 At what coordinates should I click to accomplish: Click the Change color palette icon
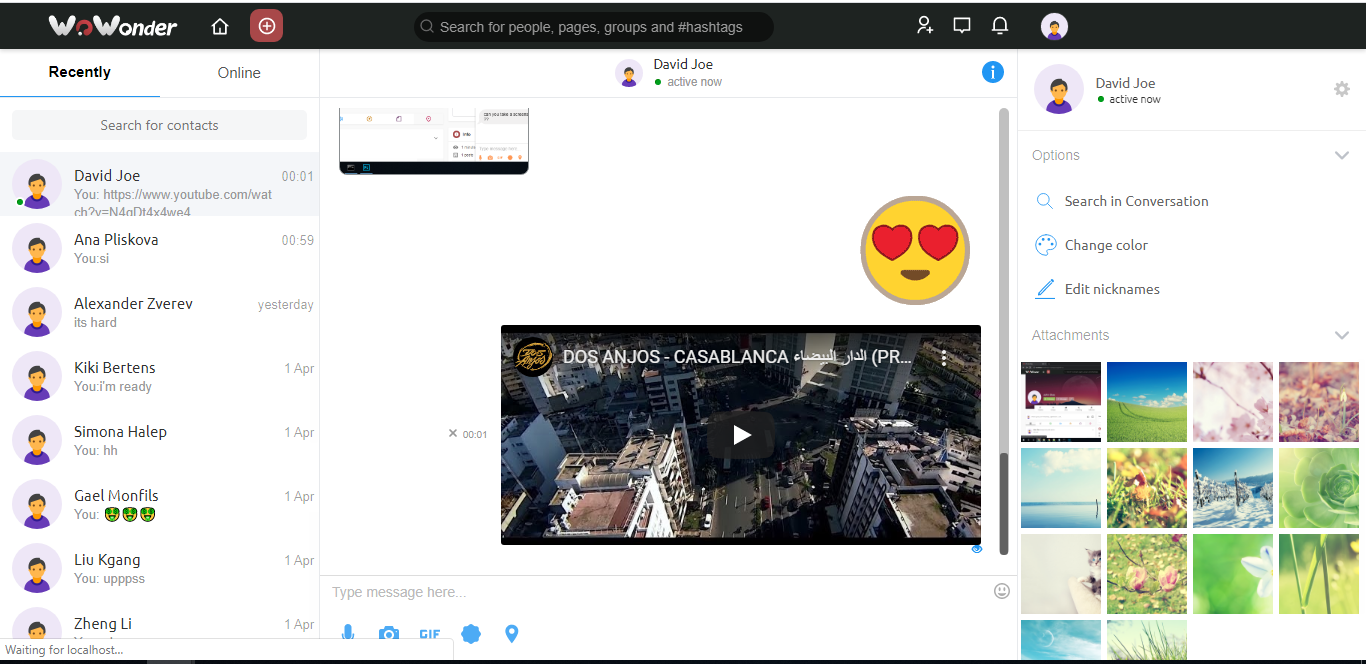coord(1045,245)
